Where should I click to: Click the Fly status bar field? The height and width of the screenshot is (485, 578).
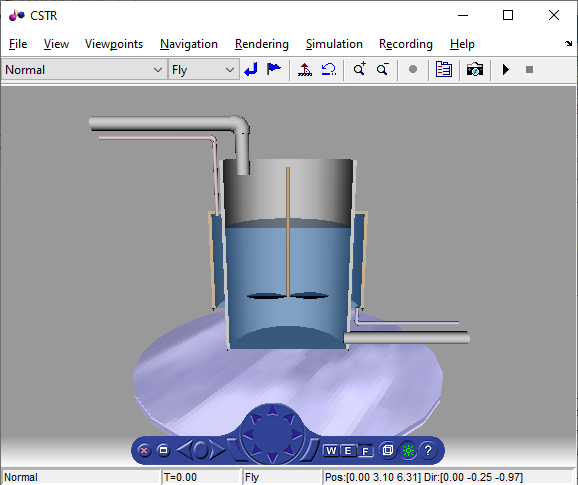[x=282, y=477]
